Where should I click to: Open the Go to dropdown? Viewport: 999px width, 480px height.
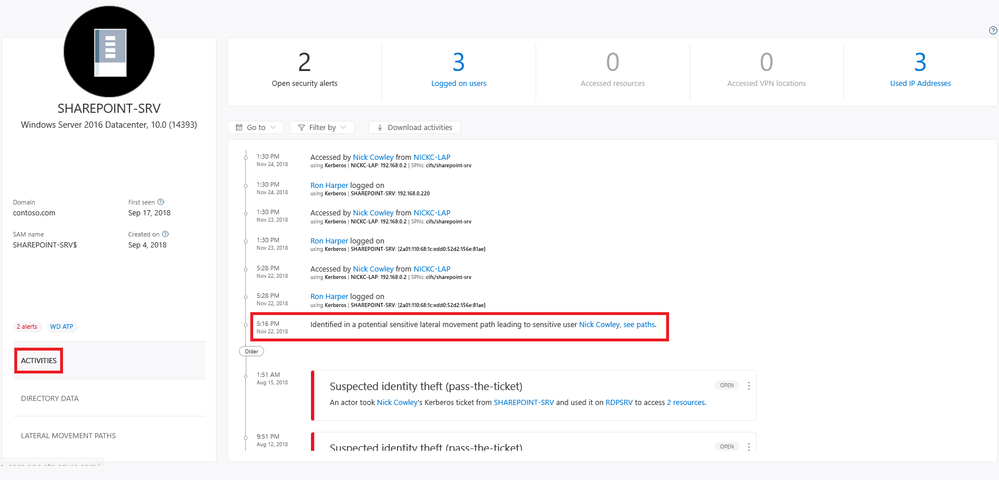click(x=255, y=127)
